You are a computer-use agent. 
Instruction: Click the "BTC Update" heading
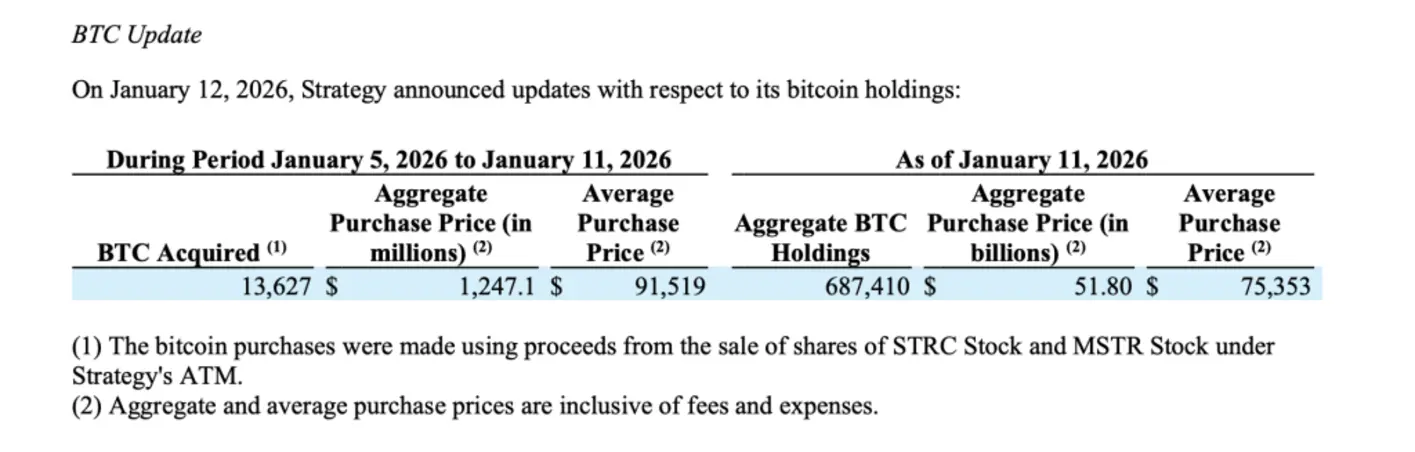point(136,35)
